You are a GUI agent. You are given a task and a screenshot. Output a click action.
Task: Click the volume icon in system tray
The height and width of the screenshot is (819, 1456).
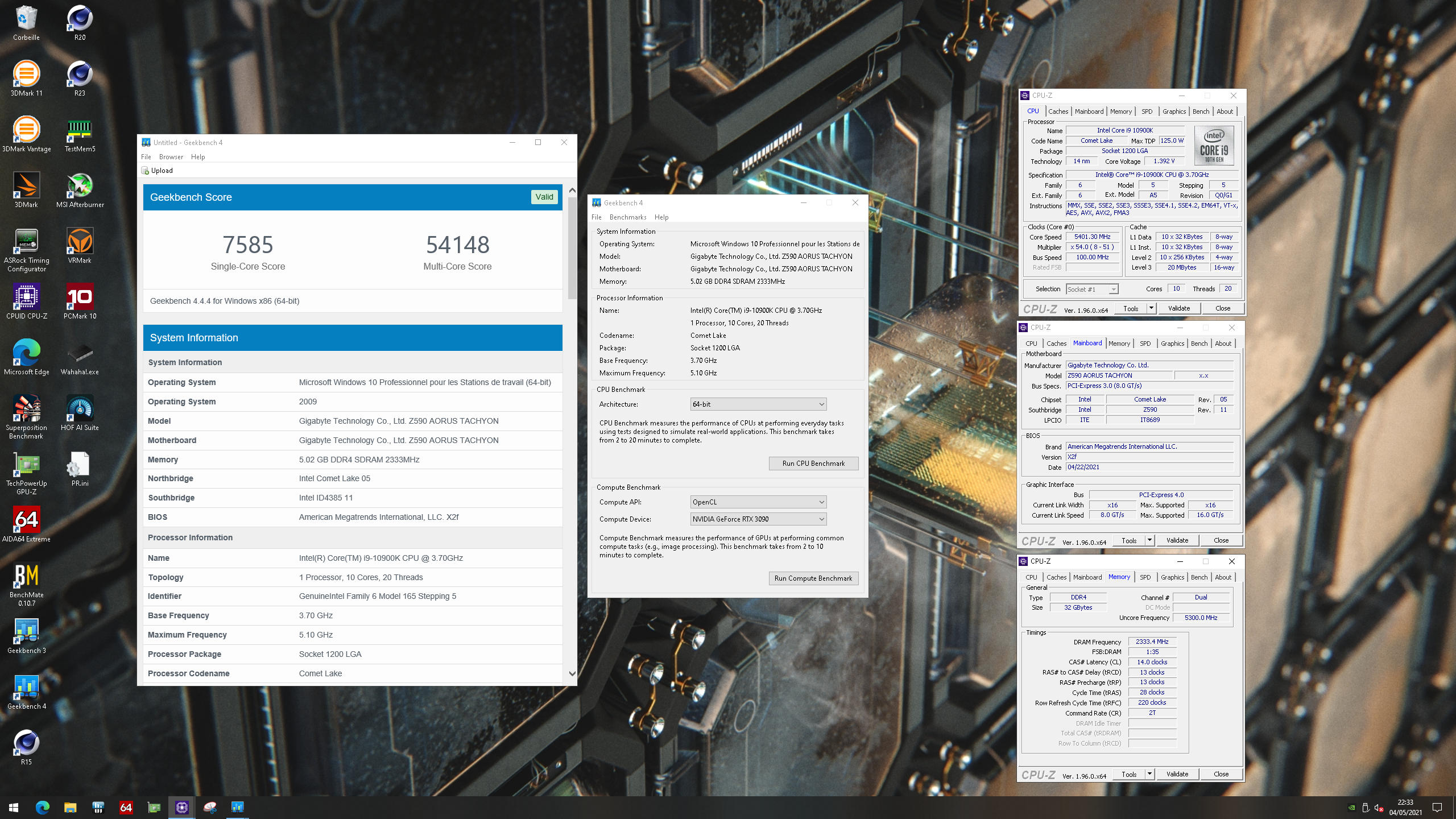[x=1379, y=807]
